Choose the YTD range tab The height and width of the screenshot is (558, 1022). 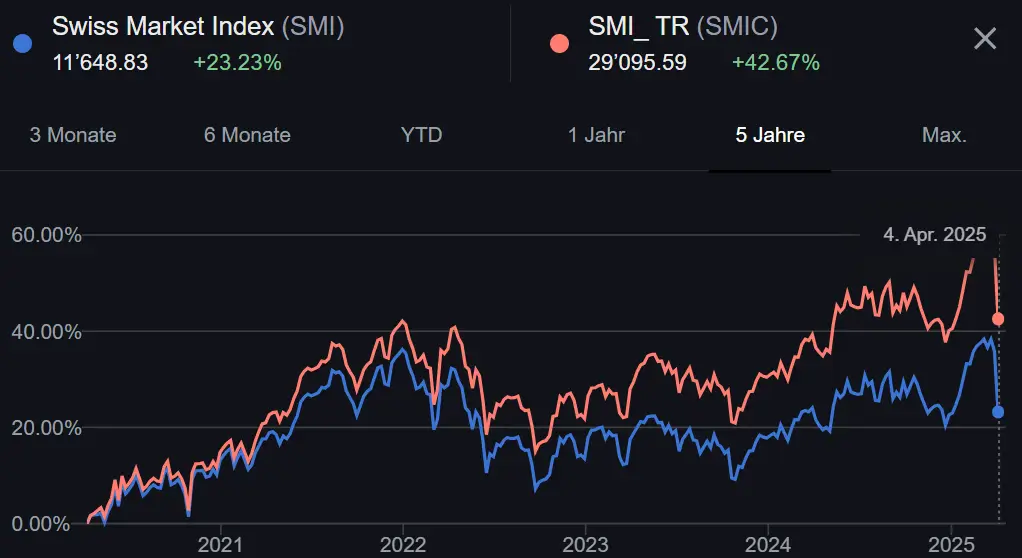421,135
